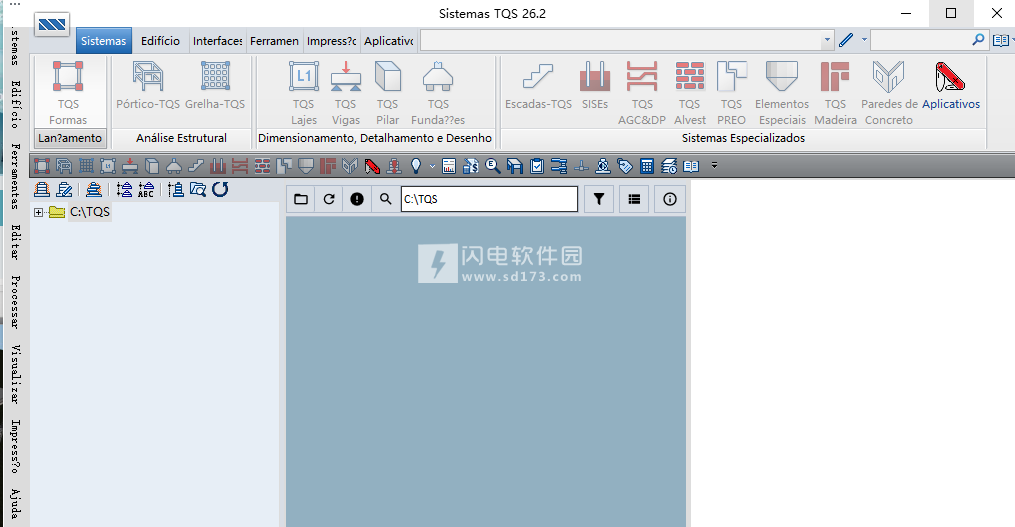1015x527 pixels.
Task: Click the refresh folder button
Action: [329, 199]
